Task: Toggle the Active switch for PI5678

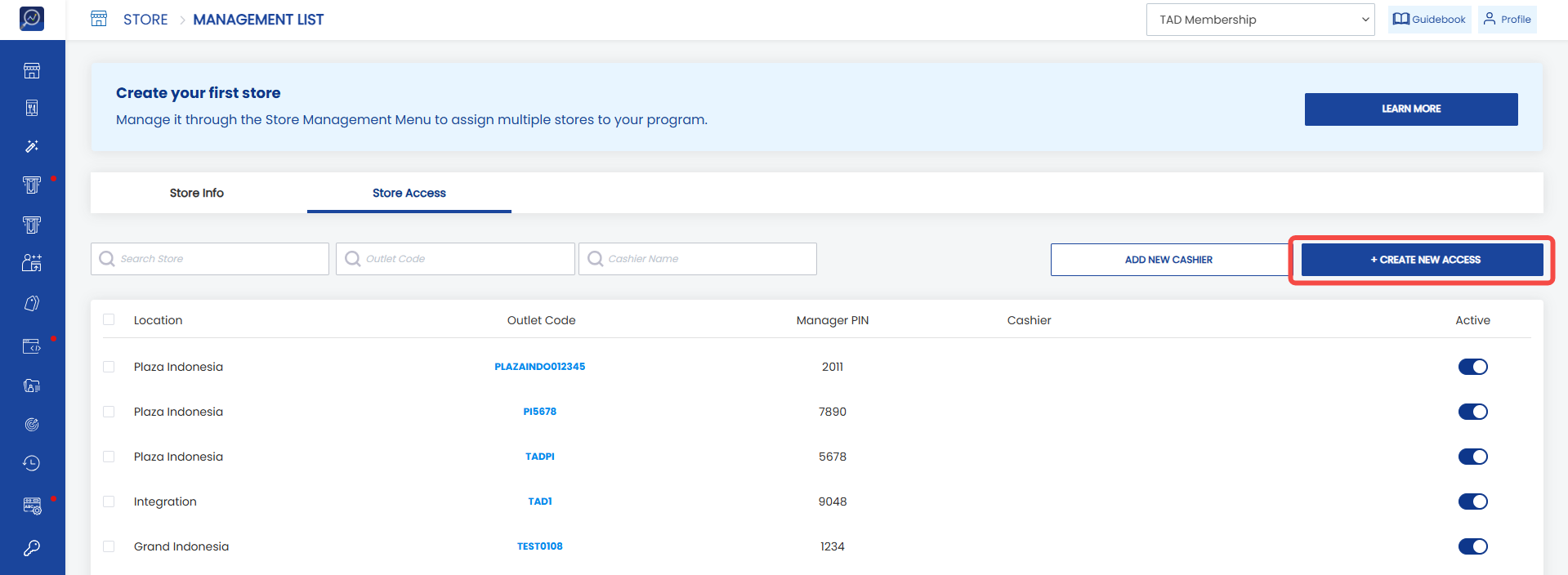Action: [1472, 412]
